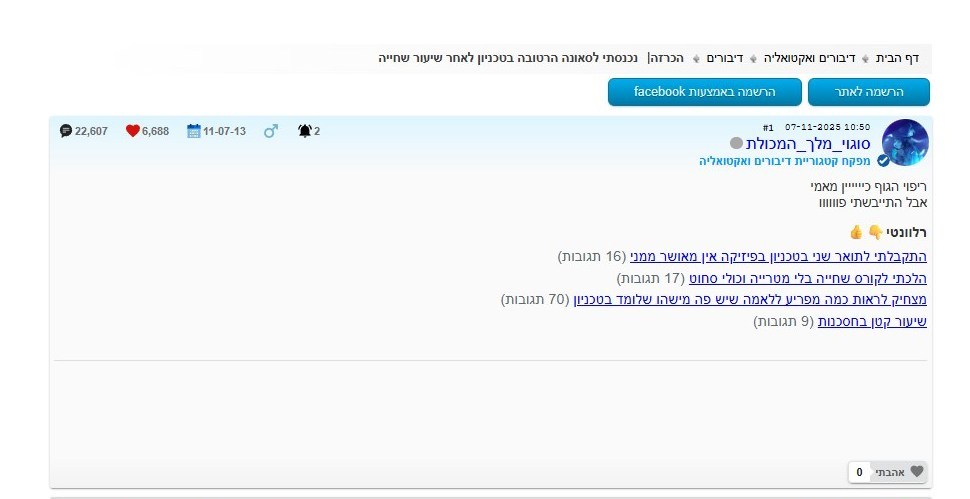Click the speech bubble icon 22,607
Screen dimensions: 970x499
66,131
